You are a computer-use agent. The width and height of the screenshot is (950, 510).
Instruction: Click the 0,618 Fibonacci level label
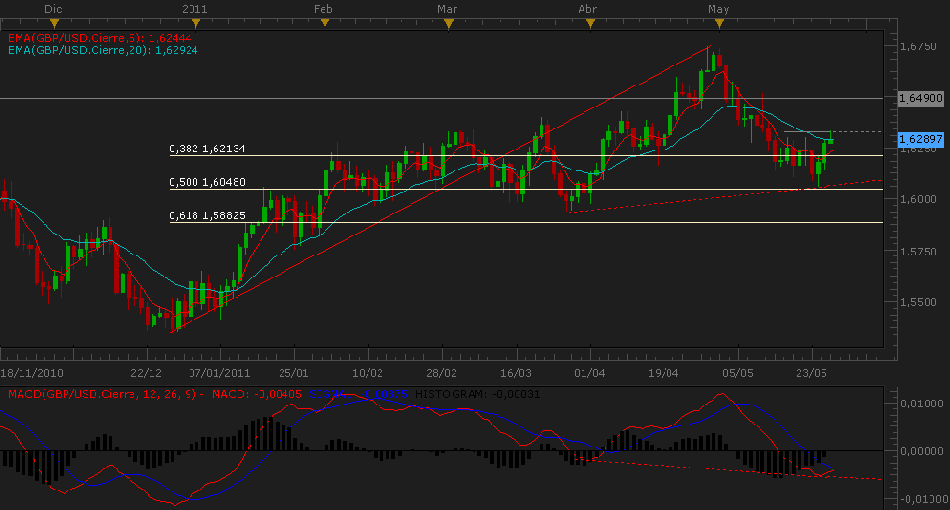pos(207,215)
